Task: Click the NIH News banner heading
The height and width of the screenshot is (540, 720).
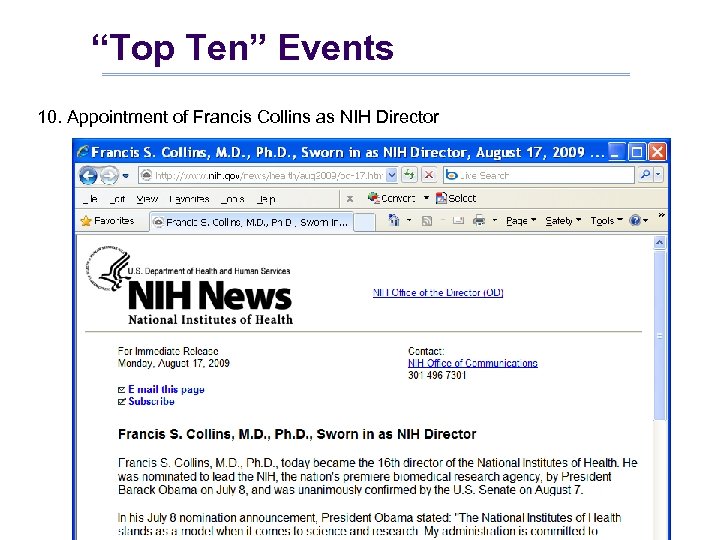Action: click(210, 295)
